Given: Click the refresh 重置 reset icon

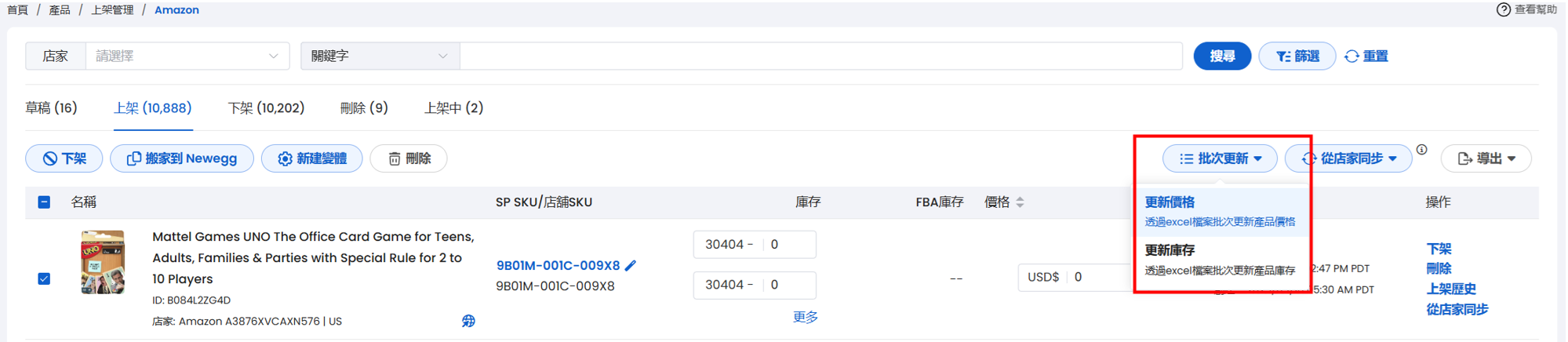Looking at the screenshot, I should pyautogui.click(x=1352, y=56).
